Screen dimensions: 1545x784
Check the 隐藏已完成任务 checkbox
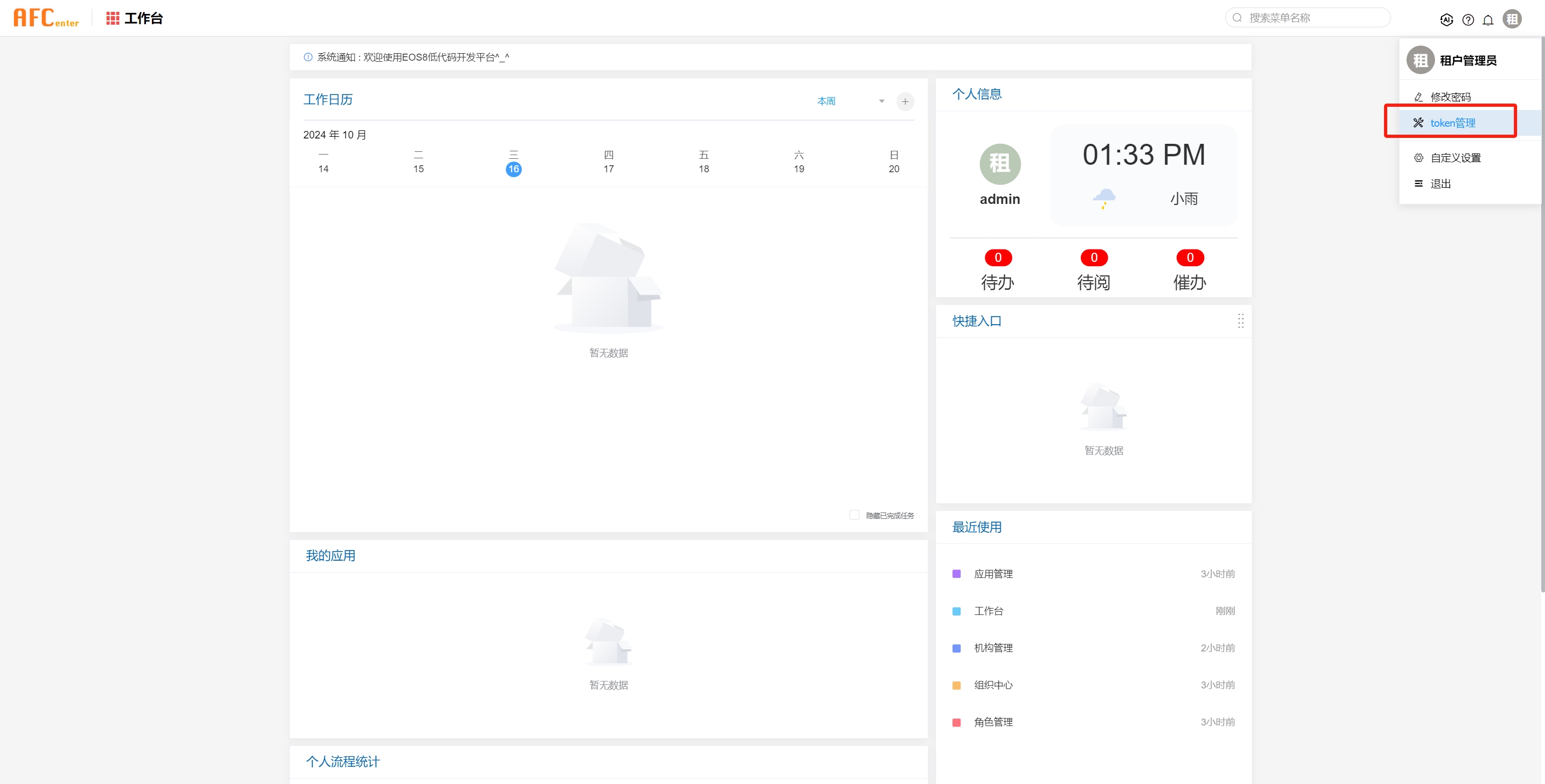pos(854,515)
